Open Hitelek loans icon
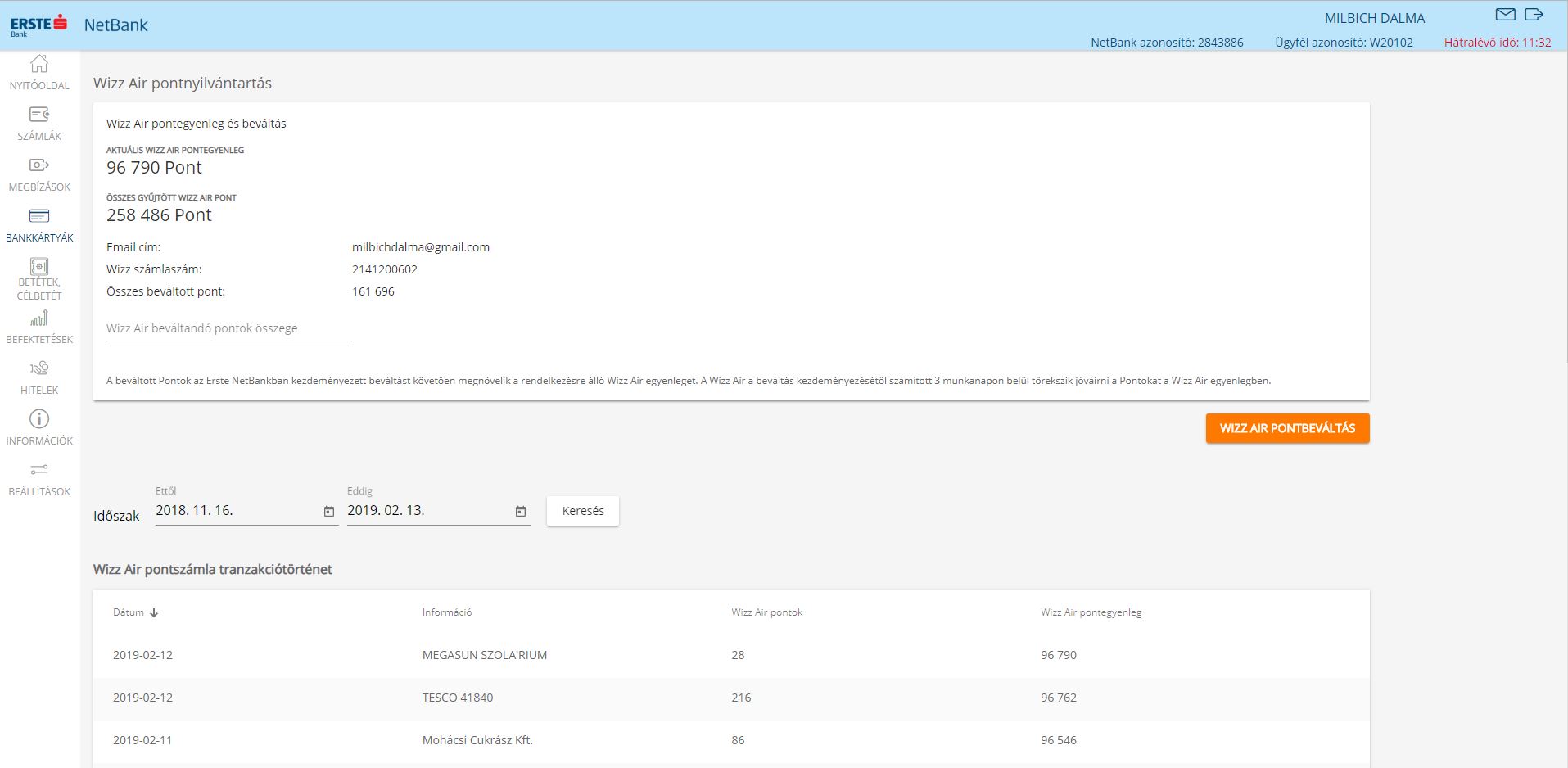 coord(39,368)
